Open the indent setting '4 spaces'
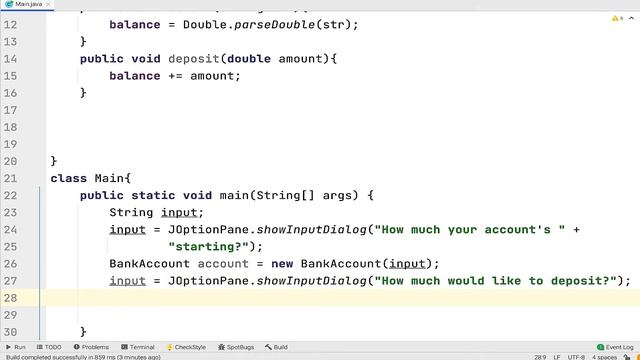 click(x=604, y=357)
